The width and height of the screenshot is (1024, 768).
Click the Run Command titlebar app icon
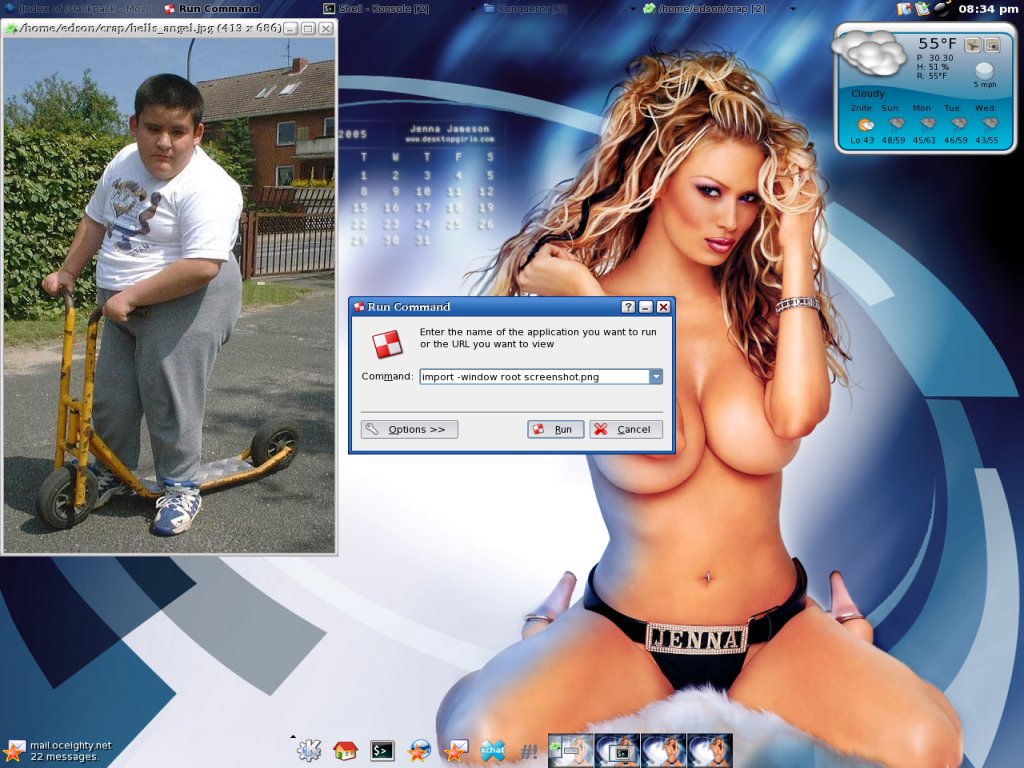pos(359,306)
